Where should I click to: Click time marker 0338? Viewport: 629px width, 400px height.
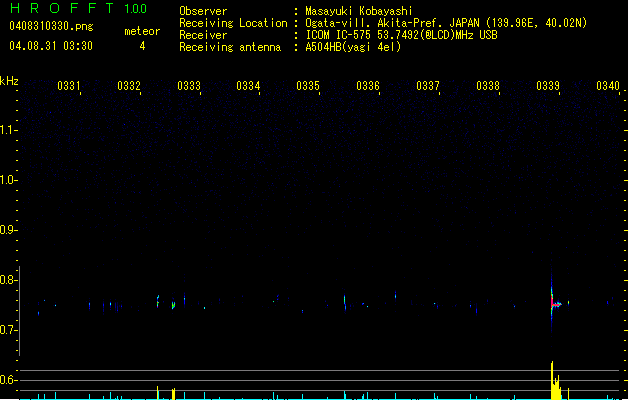488,86
